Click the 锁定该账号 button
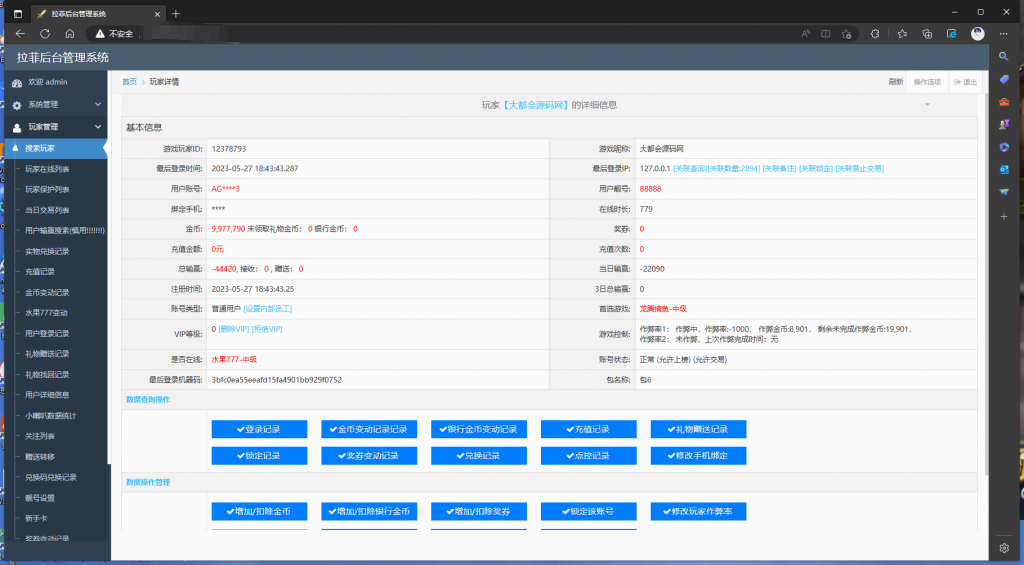Viewport: 1024px width, 565px height. (588, 511)
